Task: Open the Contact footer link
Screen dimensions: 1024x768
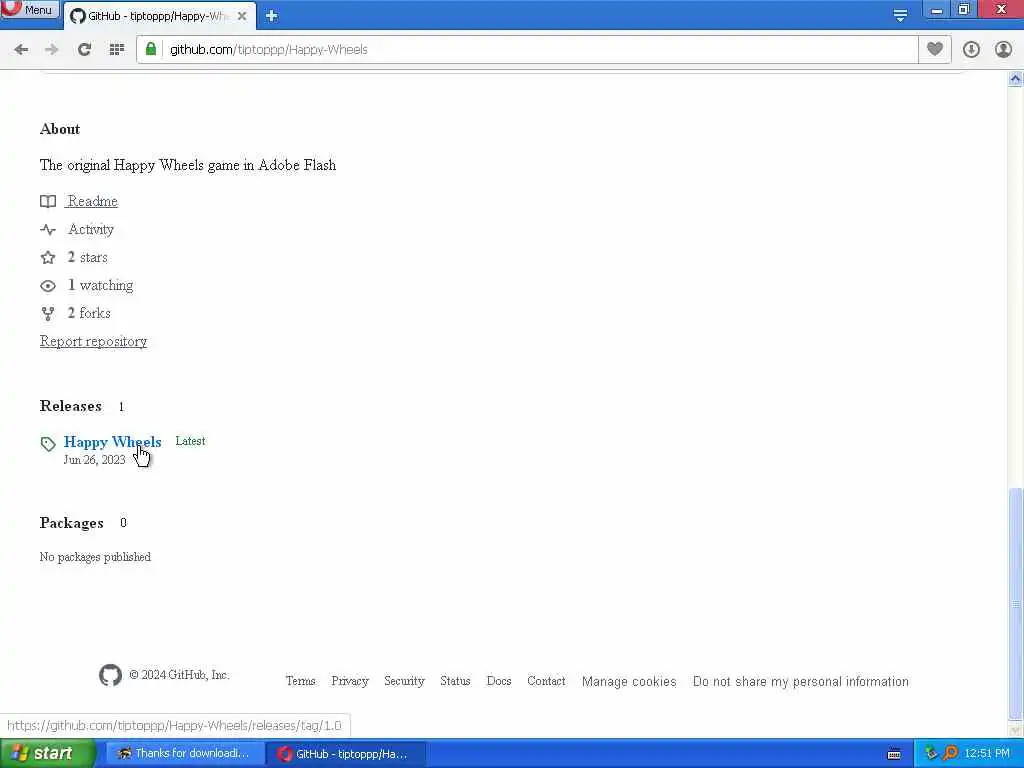Action: [x=546, y=681]
